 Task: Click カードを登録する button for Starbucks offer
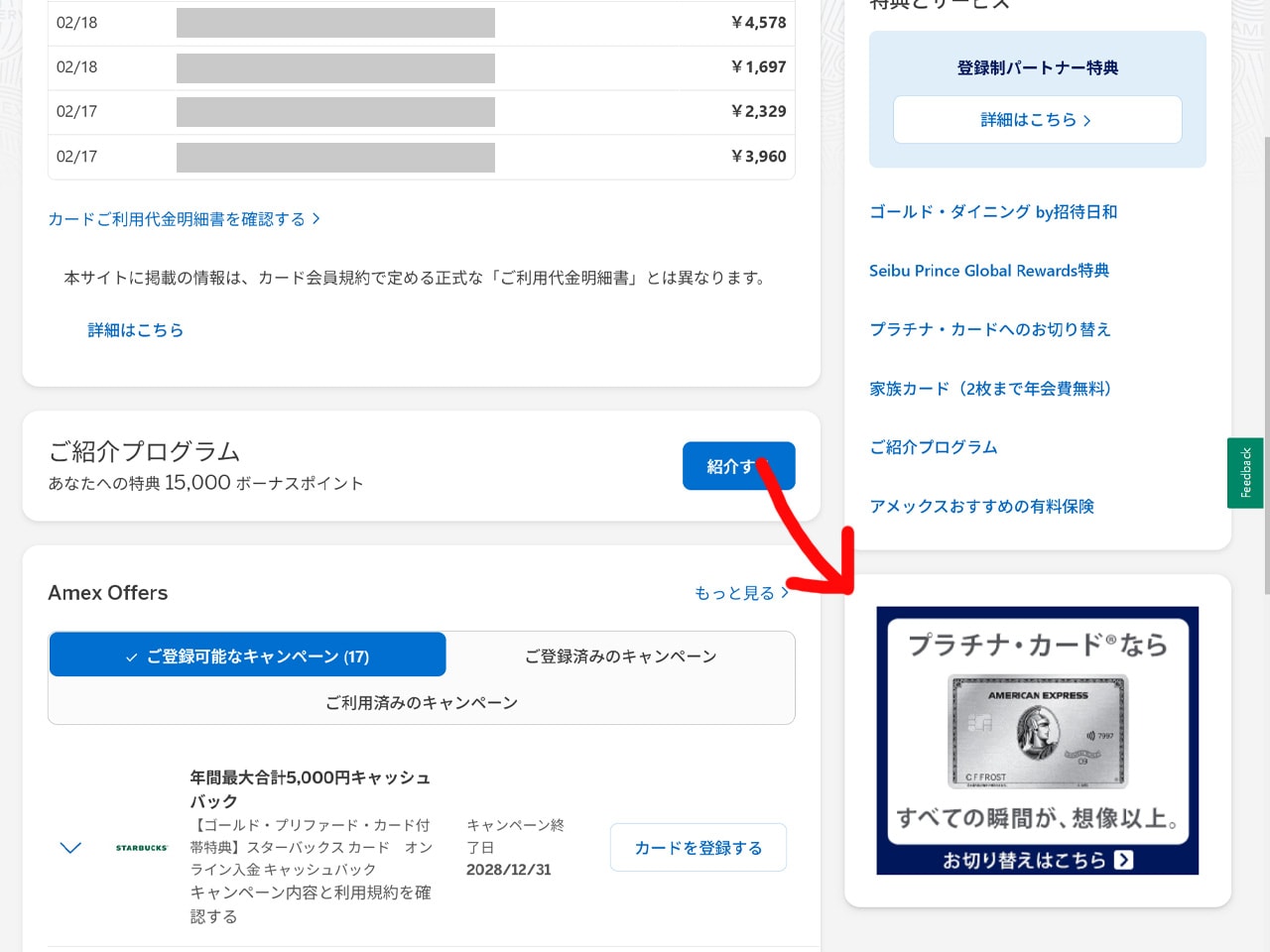(x=698, y=848)
